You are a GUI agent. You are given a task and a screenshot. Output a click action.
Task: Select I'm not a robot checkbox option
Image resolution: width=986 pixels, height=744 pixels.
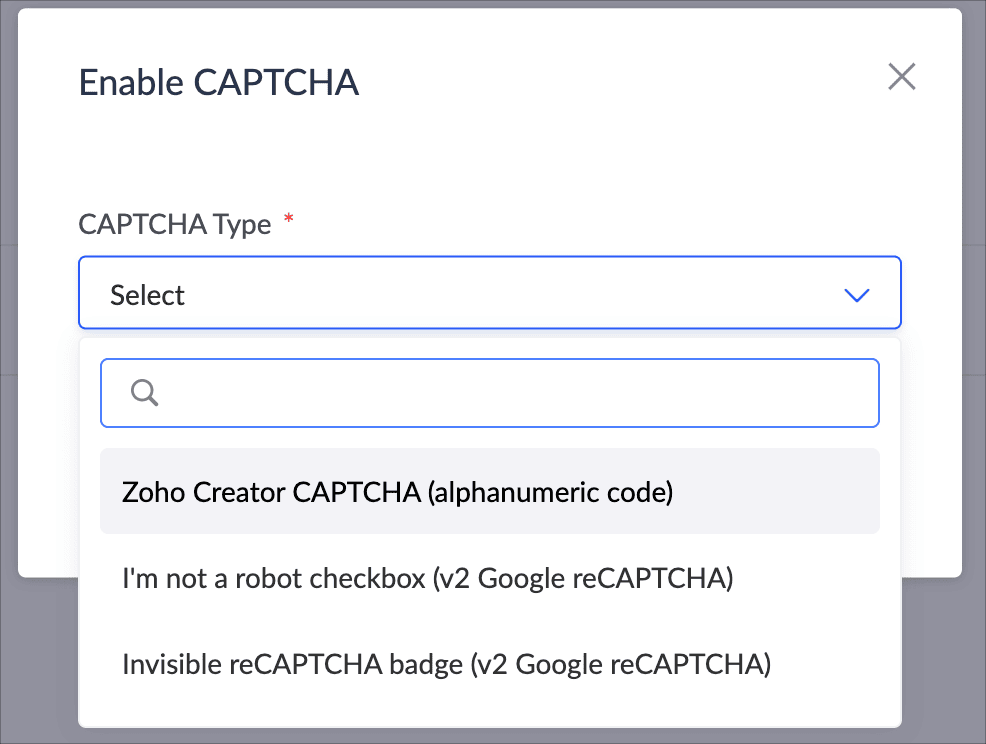pos(427,578)
